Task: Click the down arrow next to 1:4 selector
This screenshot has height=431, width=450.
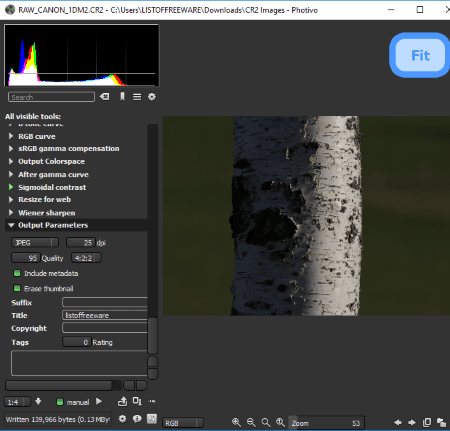Action: (38, 401)
